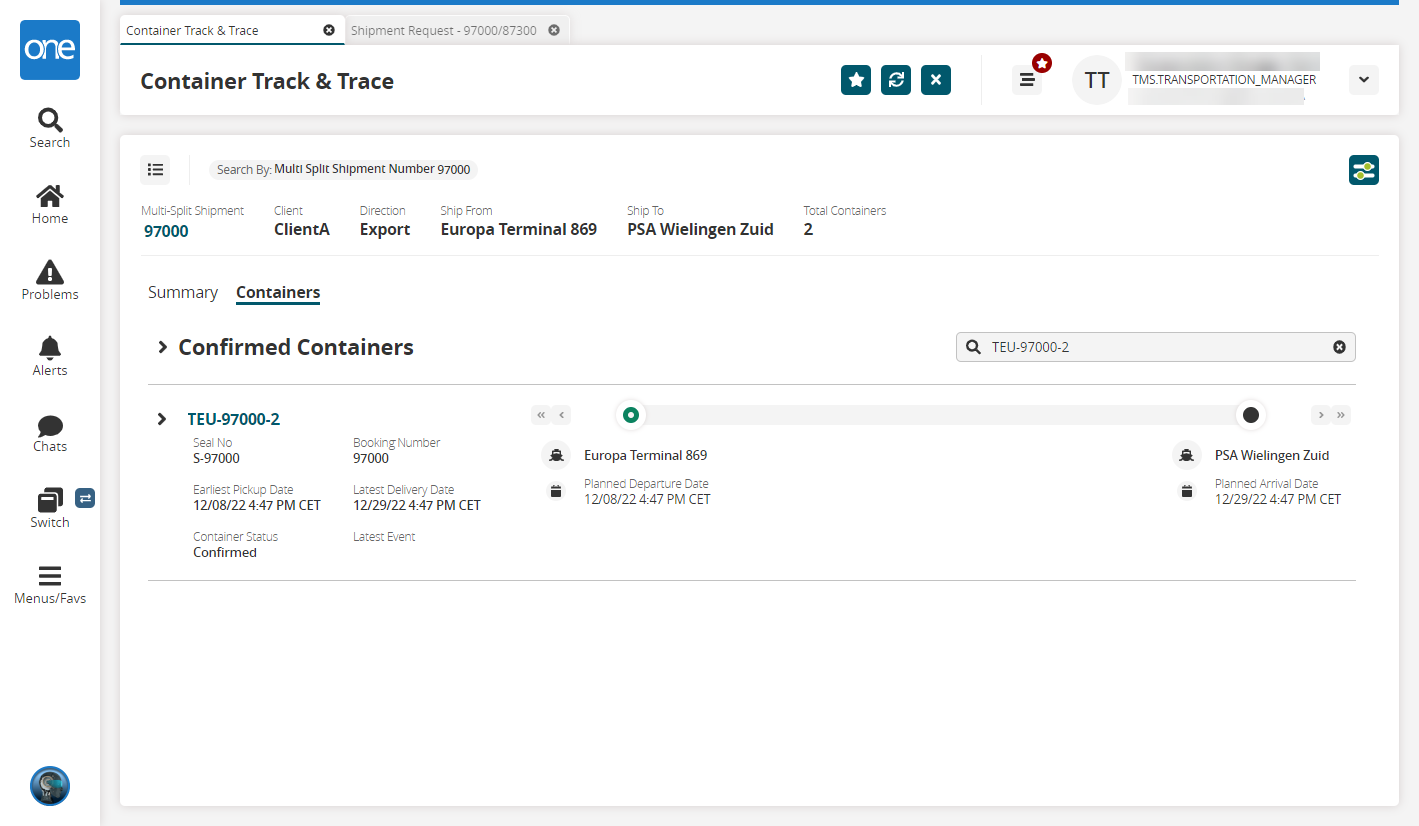
Task: Add page to favorites star button
Action: point(856,80)
